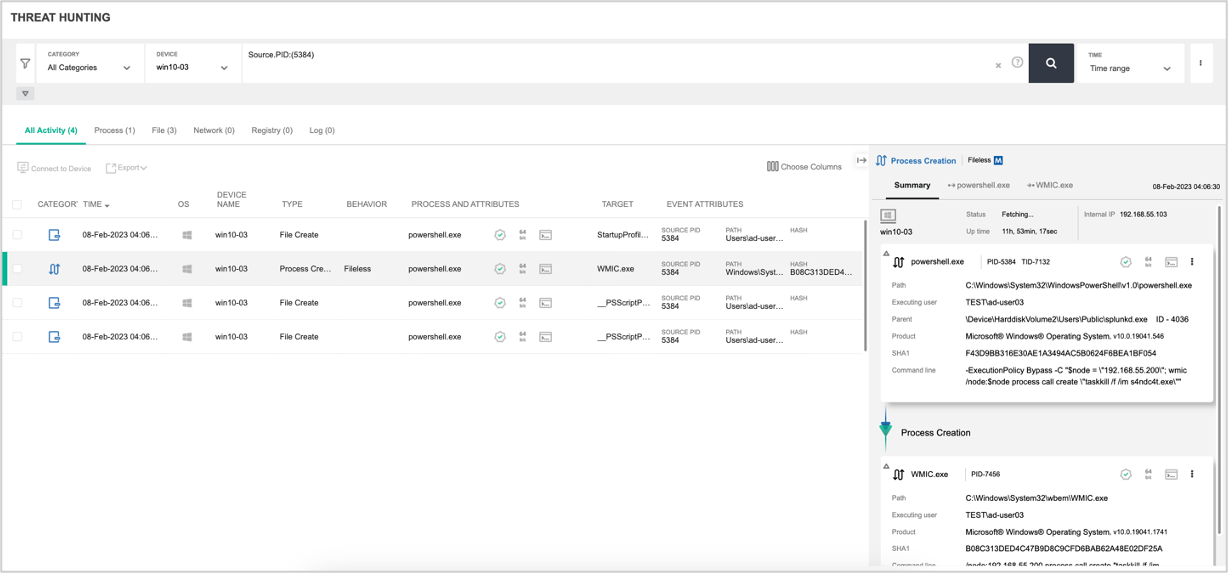The image size is (1228, 574).
Task: Open the Summary tab in details panel
Action: tap(912, 185)
